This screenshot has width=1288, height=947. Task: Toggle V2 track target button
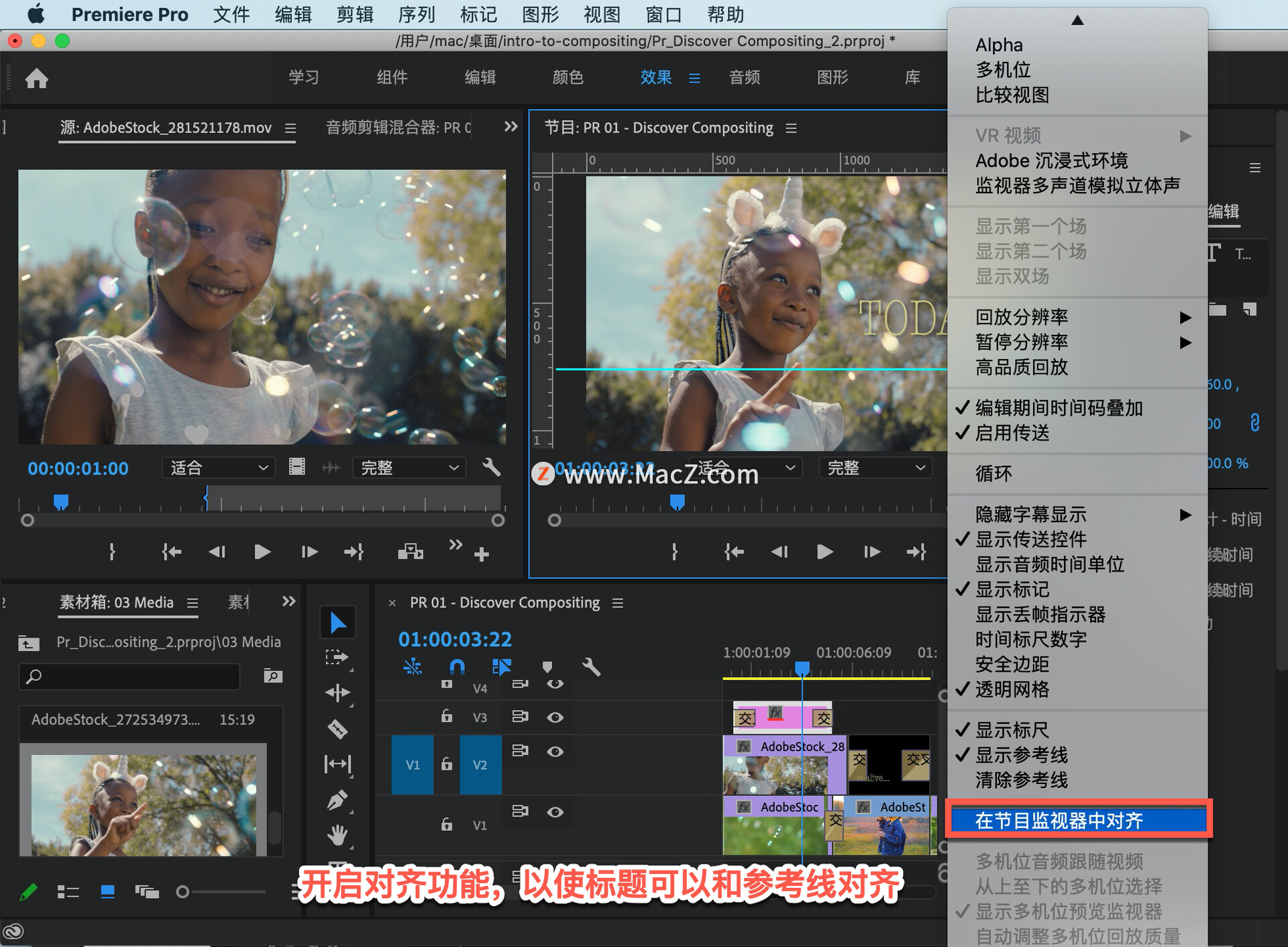click(x=480, y=764)
